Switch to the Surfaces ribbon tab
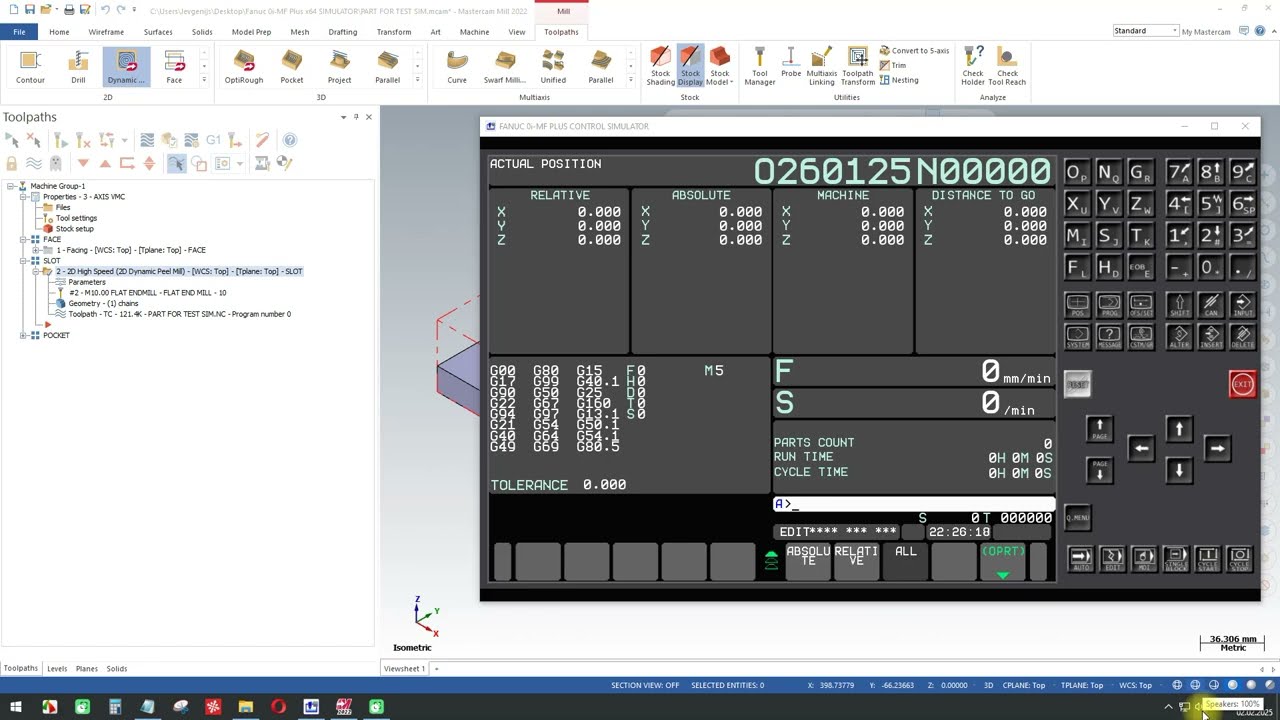Image resolution: width=1280 pixels, height=720 pixels. (x=158, y=32)
